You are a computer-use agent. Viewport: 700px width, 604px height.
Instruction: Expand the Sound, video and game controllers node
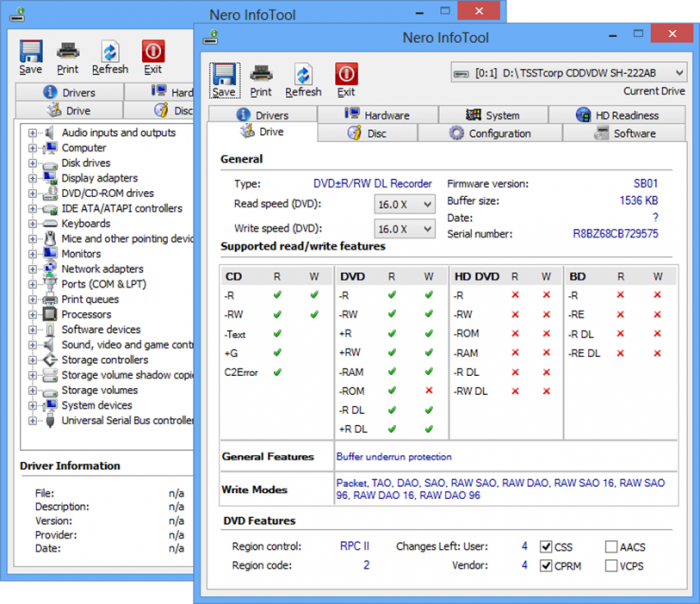coord(32,345)
